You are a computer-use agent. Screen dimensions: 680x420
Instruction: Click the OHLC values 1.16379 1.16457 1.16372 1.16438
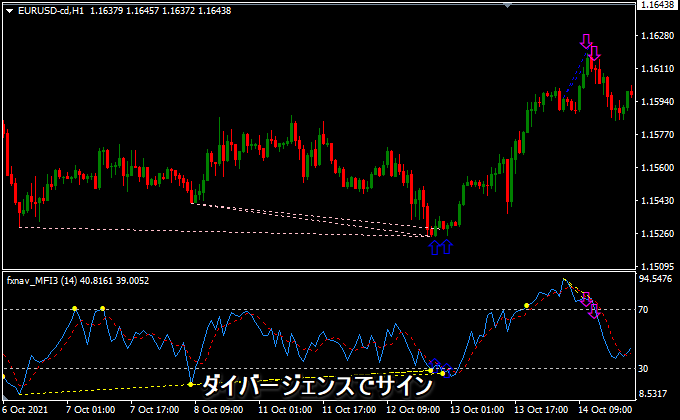160,11
